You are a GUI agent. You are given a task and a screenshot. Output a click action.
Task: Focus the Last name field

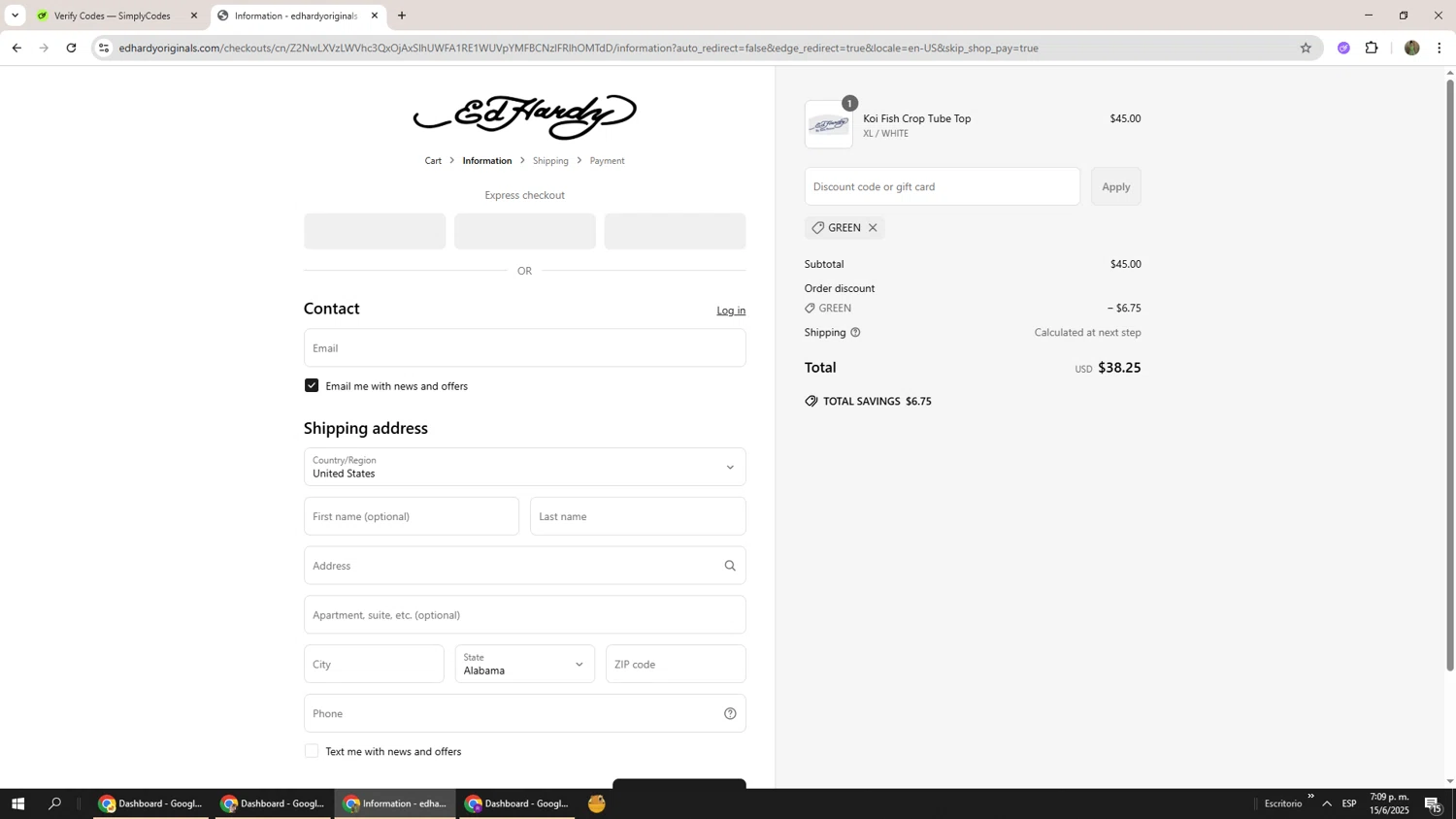[638, 516]
